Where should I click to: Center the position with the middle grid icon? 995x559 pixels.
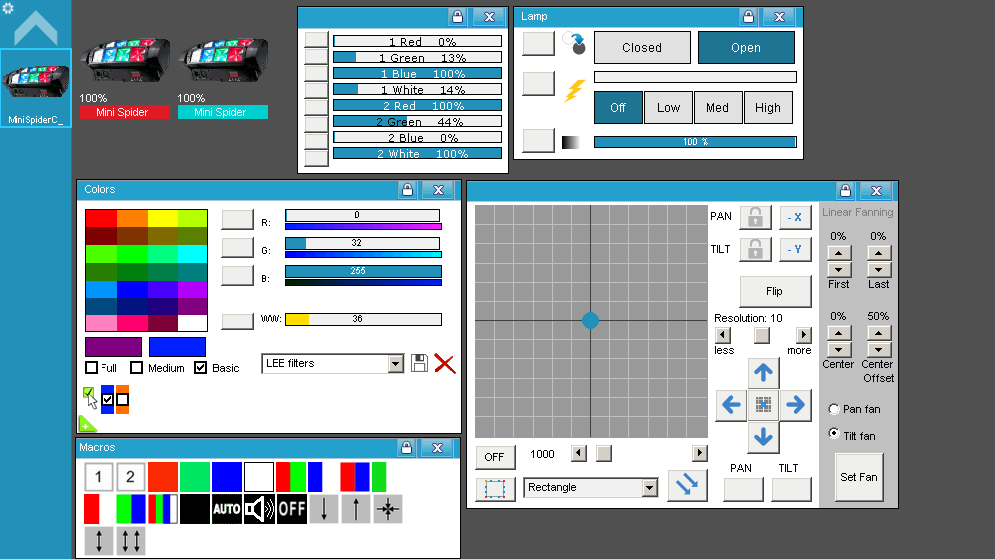(763, 405)
